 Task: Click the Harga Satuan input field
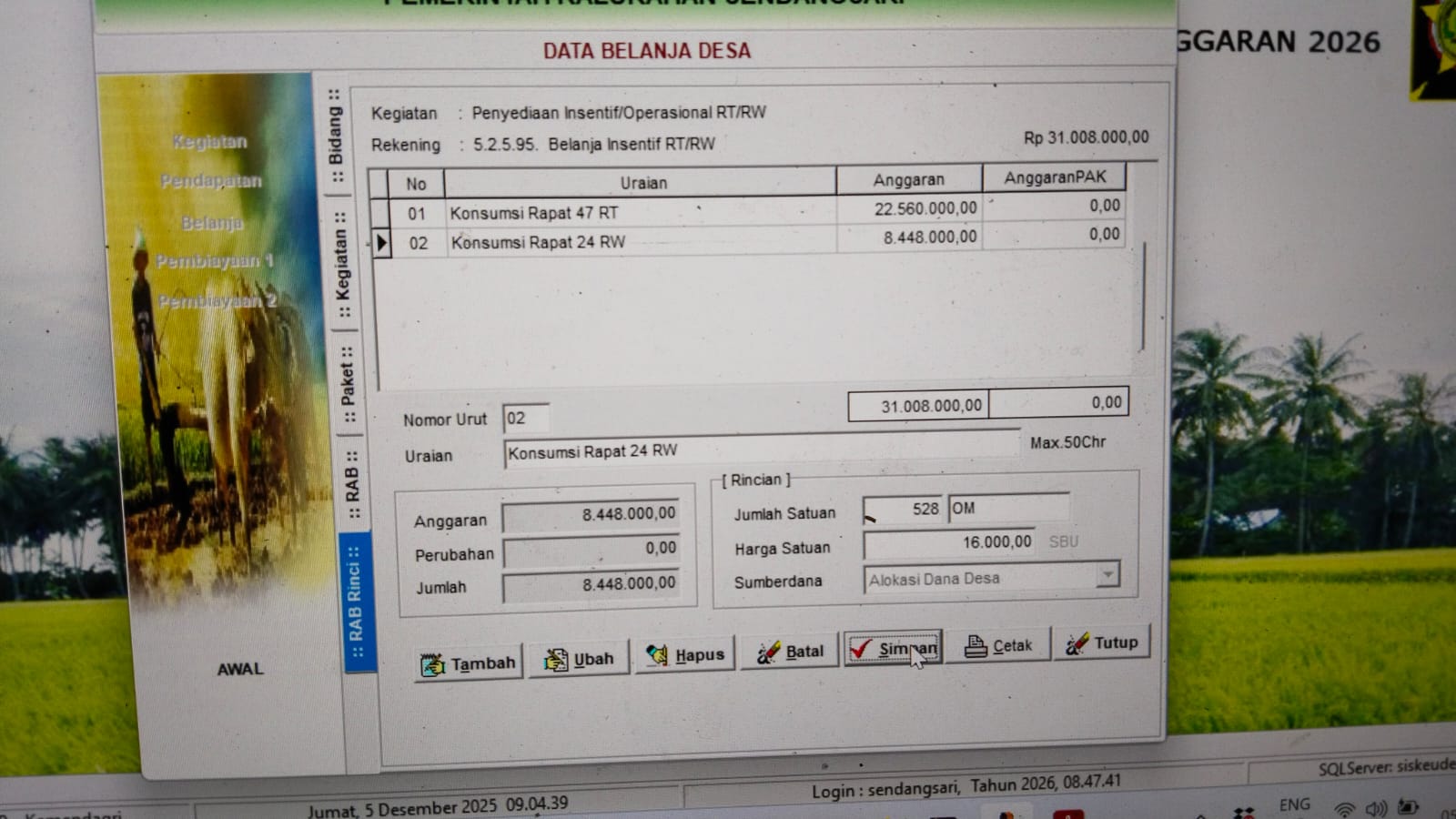tap(948, 543)
